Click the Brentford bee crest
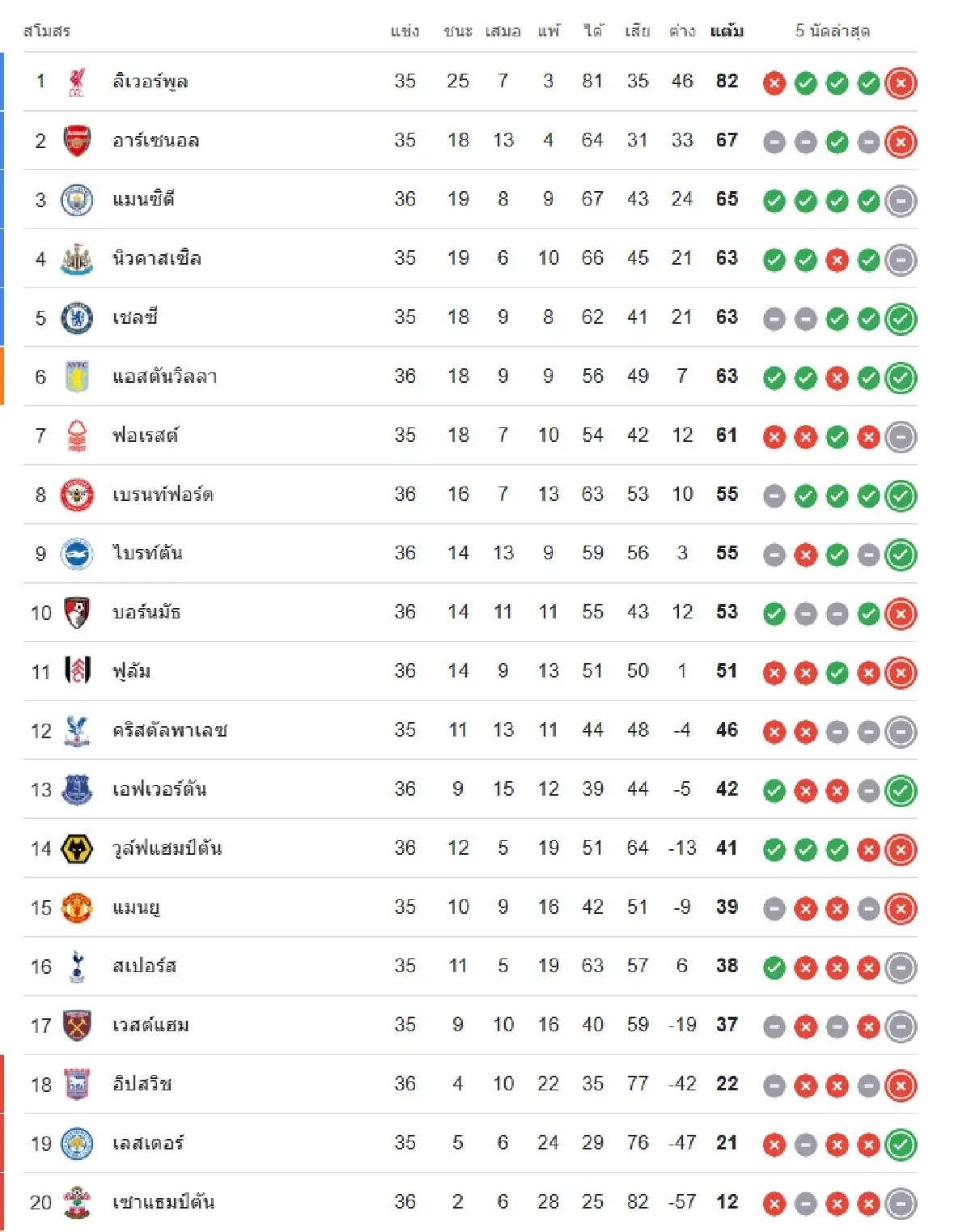The width and height of the screenshot is (971, 1232). click(x=77, y=495)
